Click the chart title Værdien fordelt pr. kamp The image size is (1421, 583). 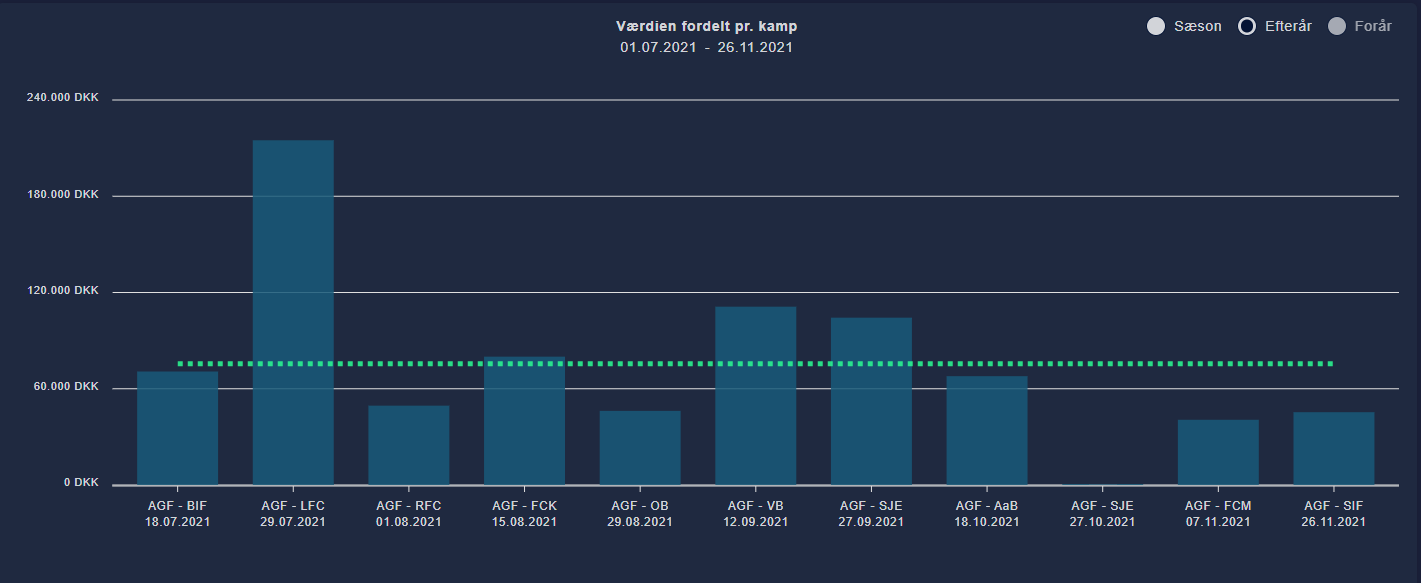(707, 25)
